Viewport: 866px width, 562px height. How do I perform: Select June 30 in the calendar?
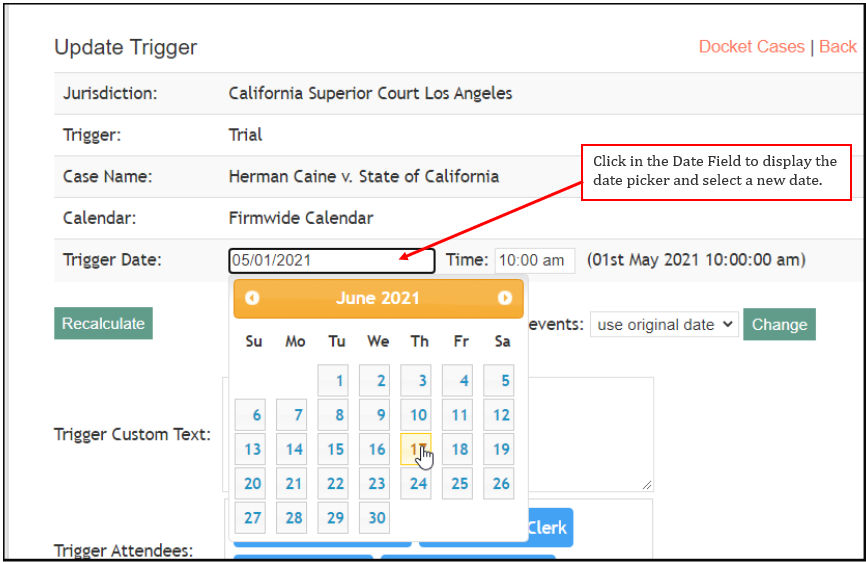click(376, 518)
